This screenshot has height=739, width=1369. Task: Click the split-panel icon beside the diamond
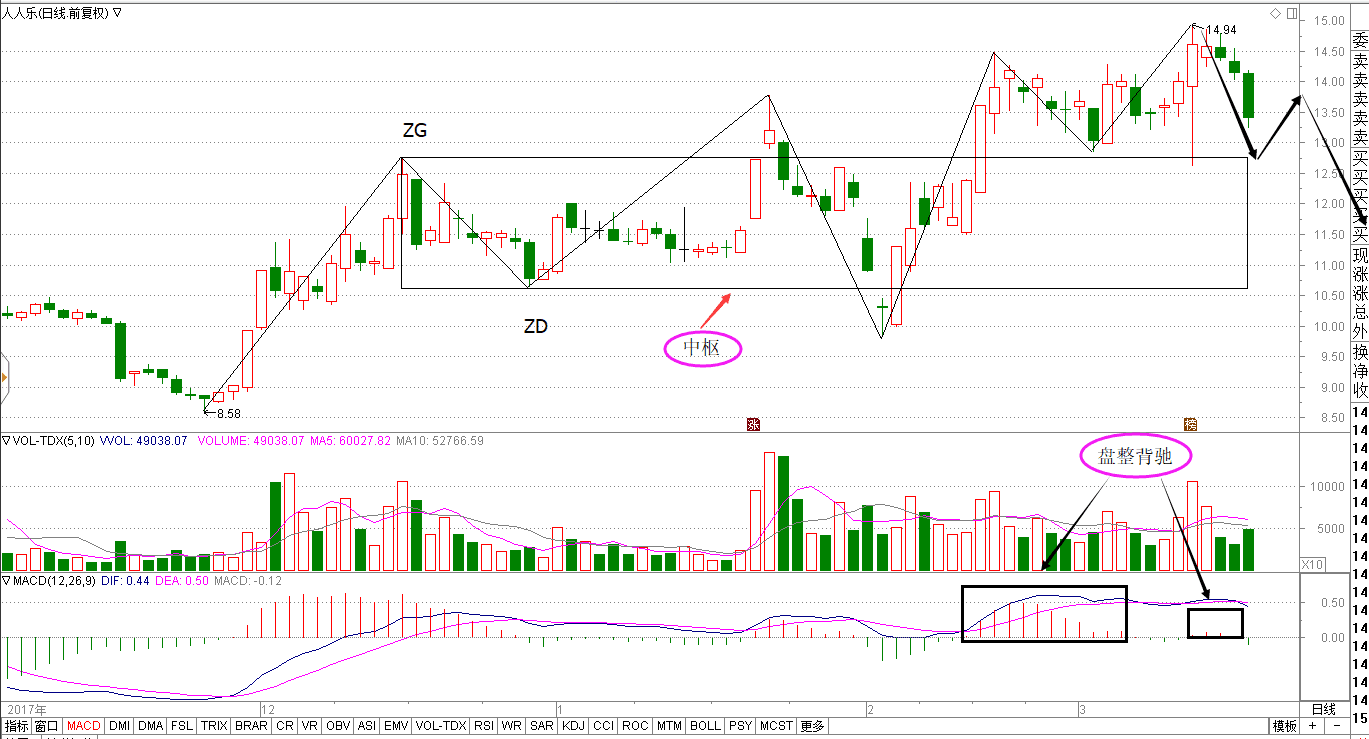click(x=1293, y=14)
